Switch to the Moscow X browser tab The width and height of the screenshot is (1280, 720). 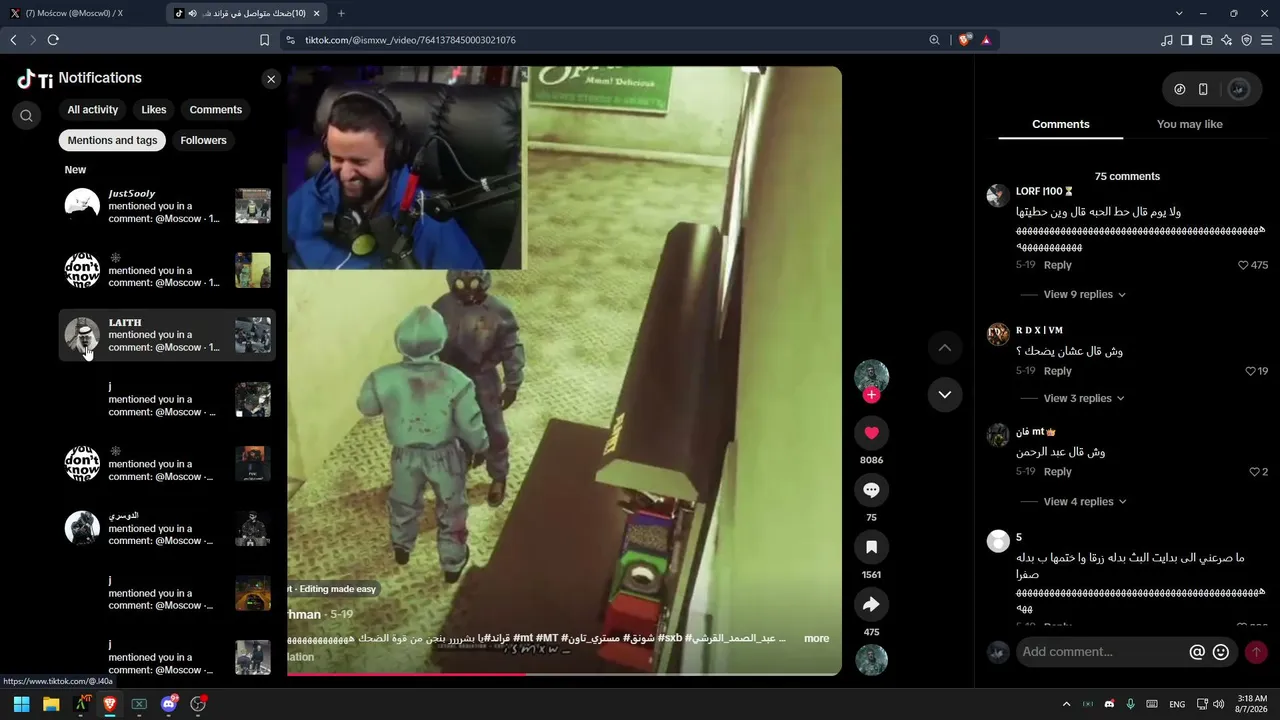[x=83, y=13]
